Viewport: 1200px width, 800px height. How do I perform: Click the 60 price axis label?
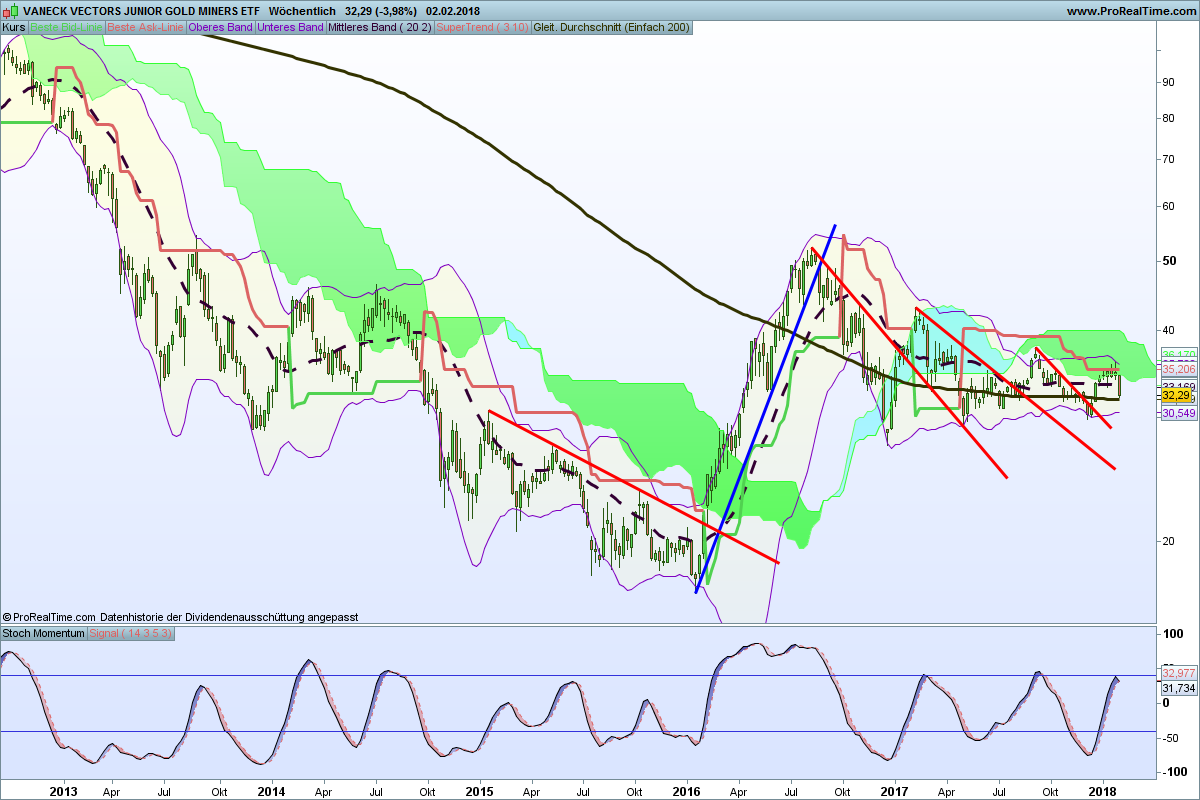point(1169,206)
